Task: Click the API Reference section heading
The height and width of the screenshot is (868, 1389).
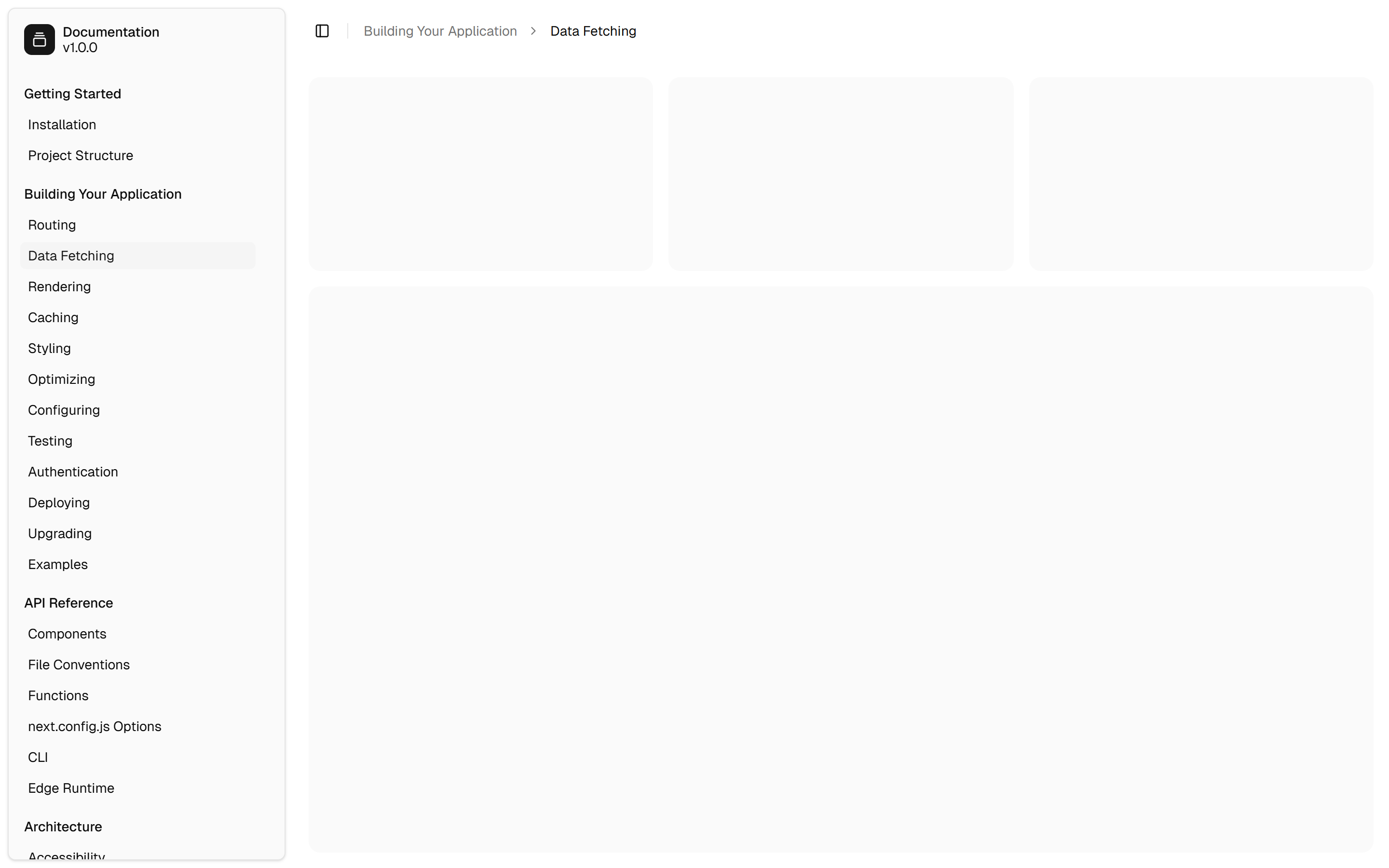Action: tap(68, 603)
